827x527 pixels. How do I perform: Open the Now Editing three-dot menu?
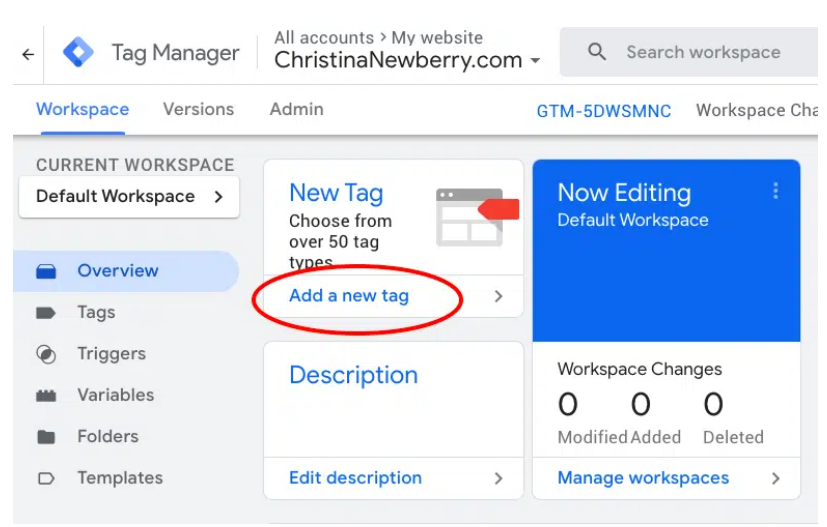click(775, 190)
